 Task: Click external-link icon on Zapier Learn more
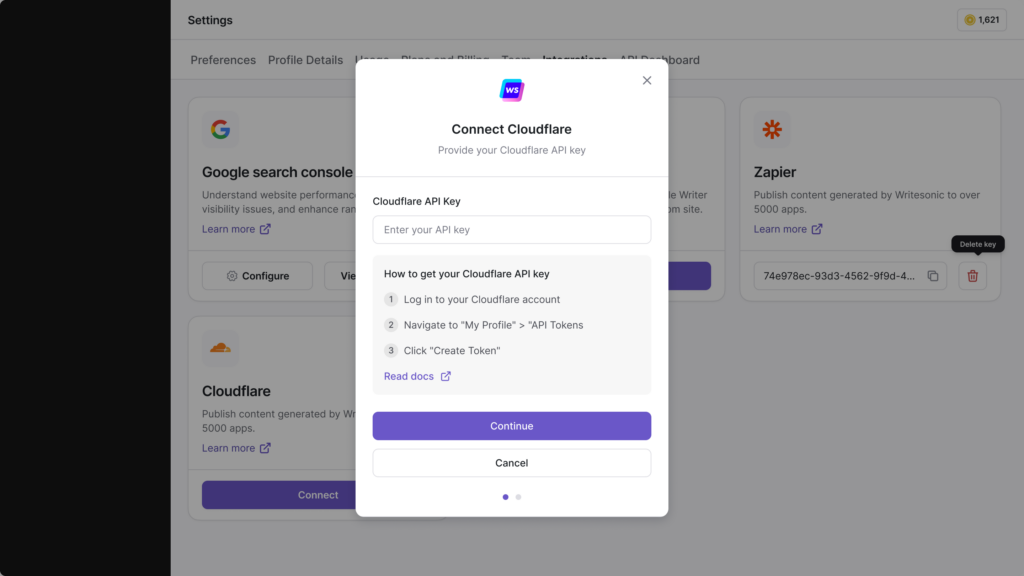pos(819,229)
